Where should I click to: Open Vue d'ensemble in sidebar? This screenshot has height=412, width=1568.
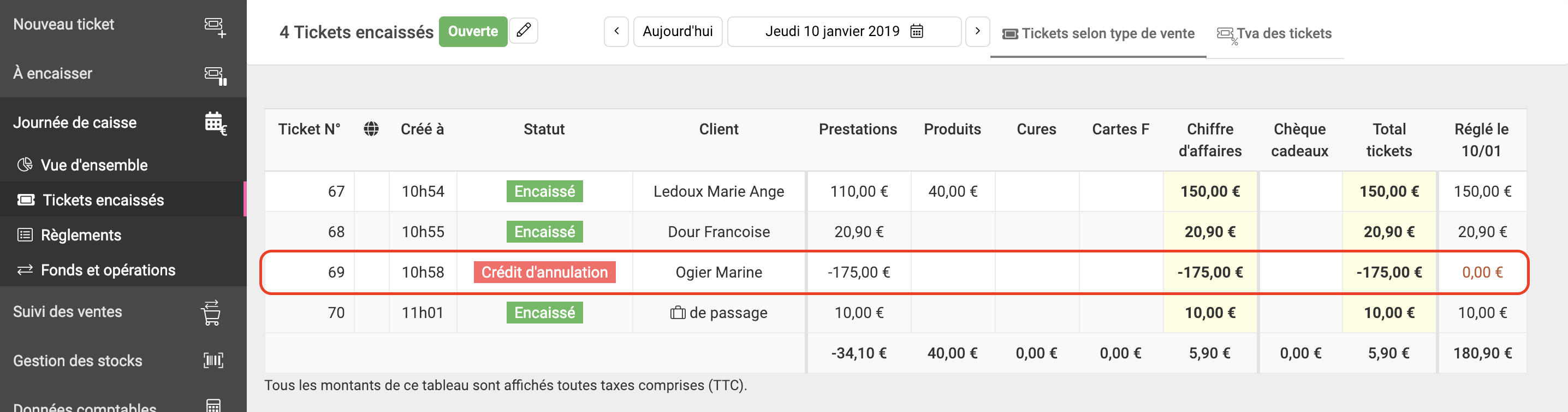94,165
